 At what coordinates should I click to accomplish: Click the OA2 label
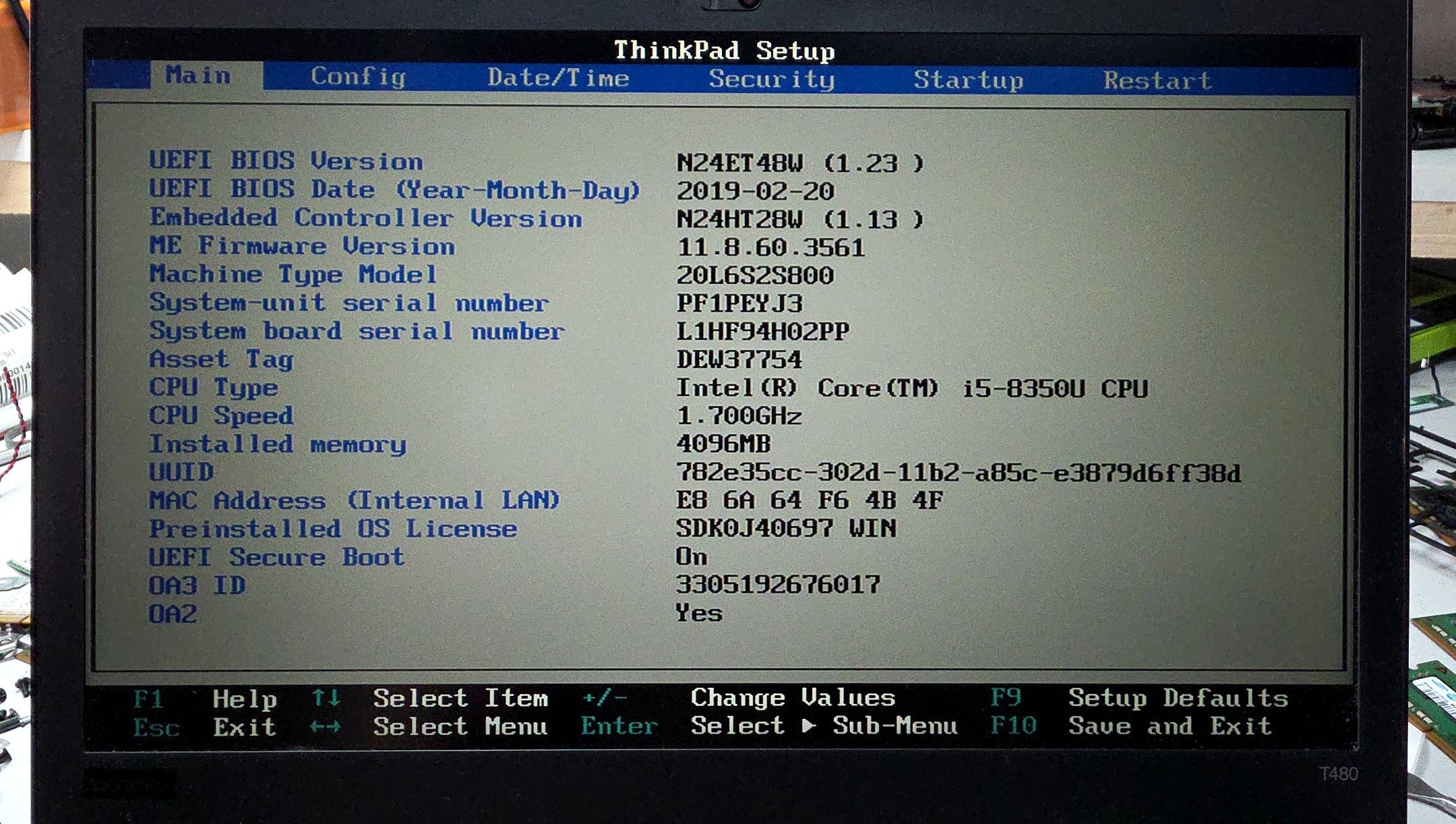(173, 614)
